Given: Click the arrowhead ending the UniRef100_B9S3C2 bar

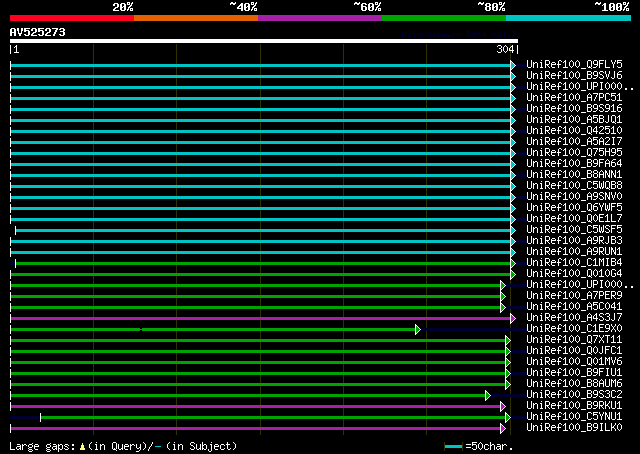Looking at the screenshot, I should point(488,395).
